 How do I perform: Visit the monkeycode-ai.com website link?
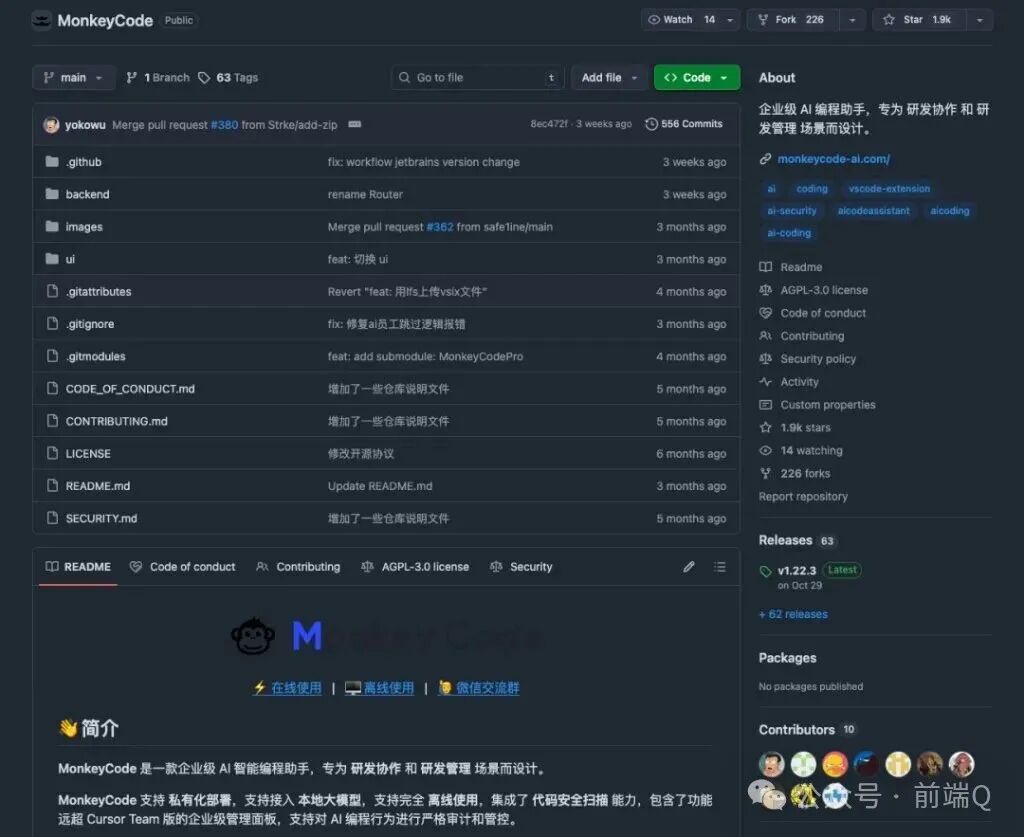point(836,158)
